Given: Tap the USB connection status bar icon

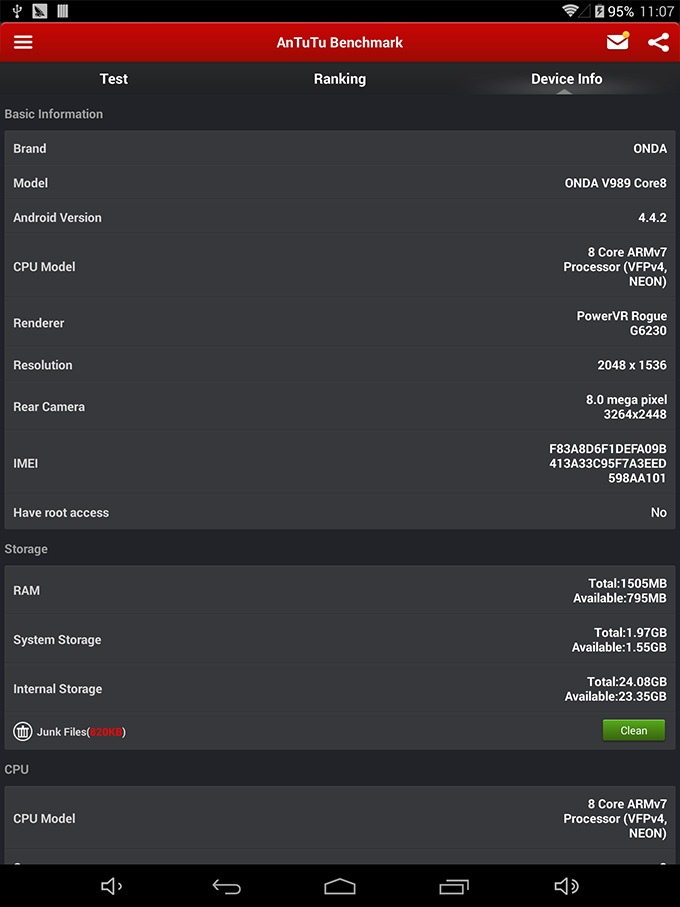Looking at the screenshot, I should [15, 10].
